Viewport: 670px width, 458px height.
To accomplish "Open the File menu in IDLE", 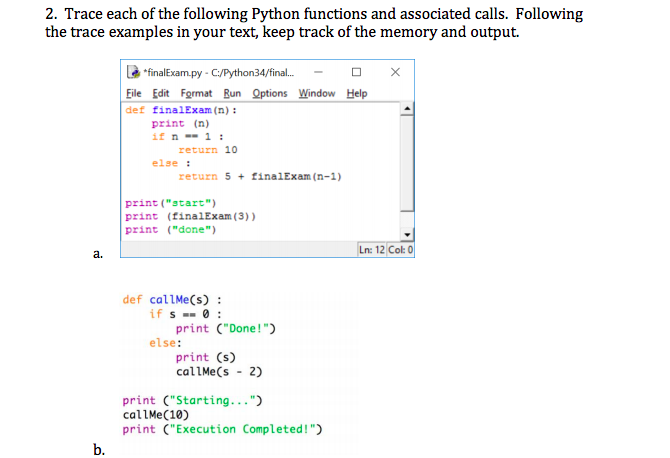I will pyautogui.click(x=133, y=93).
